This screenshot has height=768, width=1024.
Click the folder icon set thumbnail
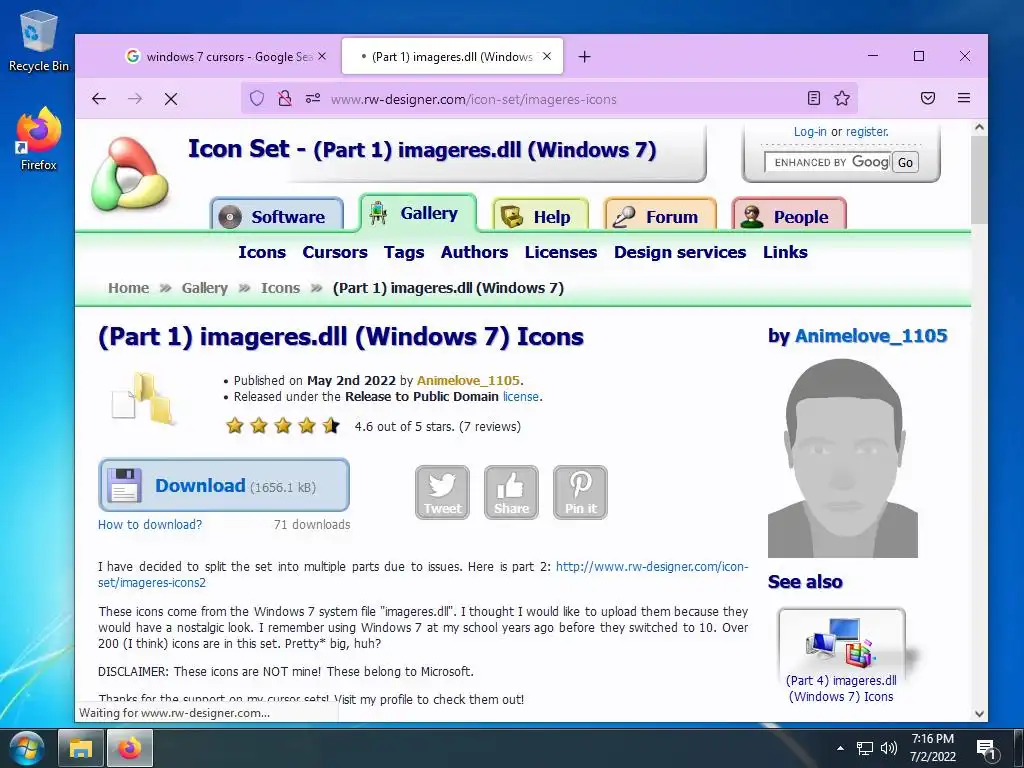(x=143, y=399)
